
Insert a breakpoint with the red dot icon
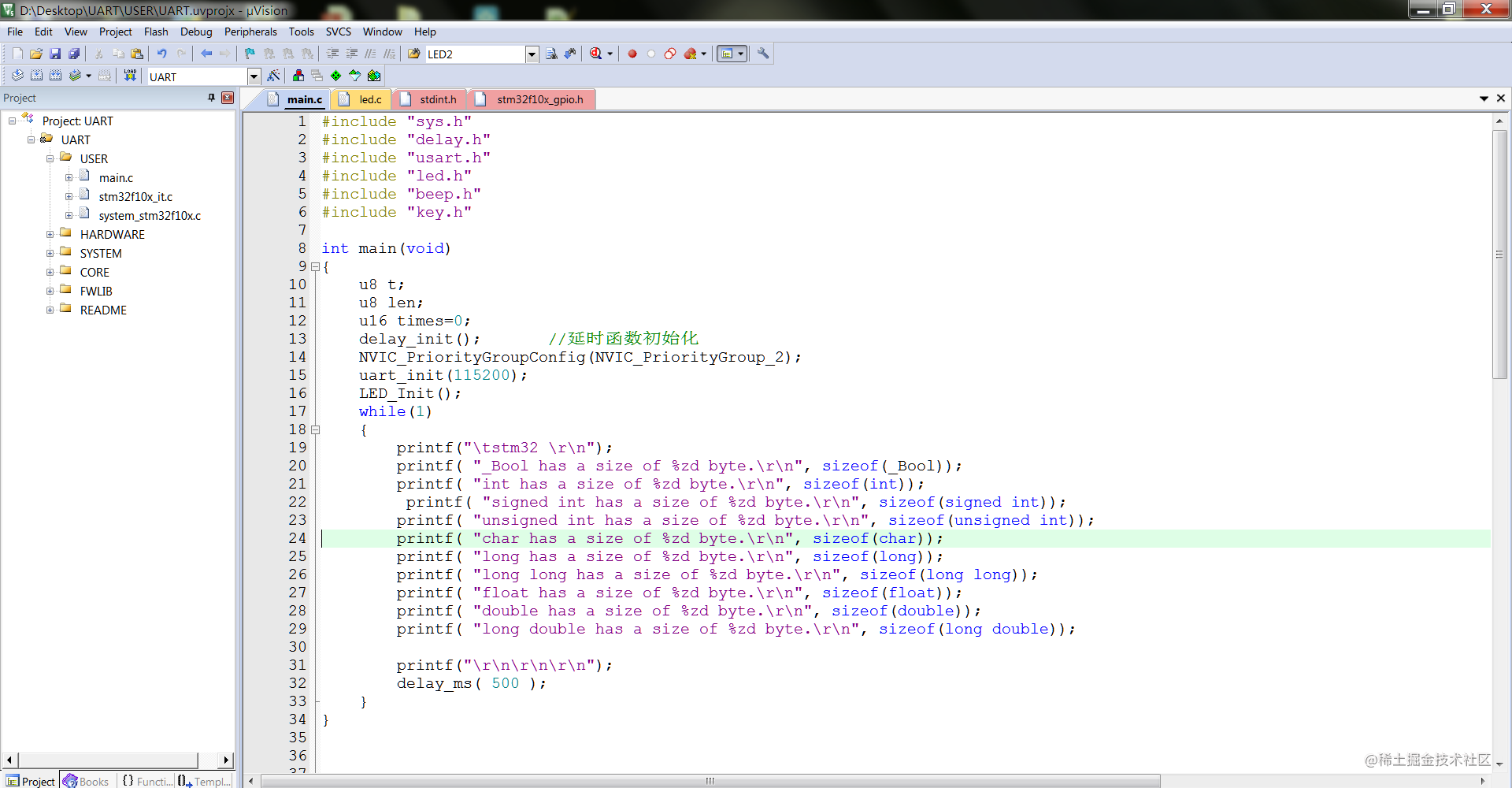click(x=632, y=54)
